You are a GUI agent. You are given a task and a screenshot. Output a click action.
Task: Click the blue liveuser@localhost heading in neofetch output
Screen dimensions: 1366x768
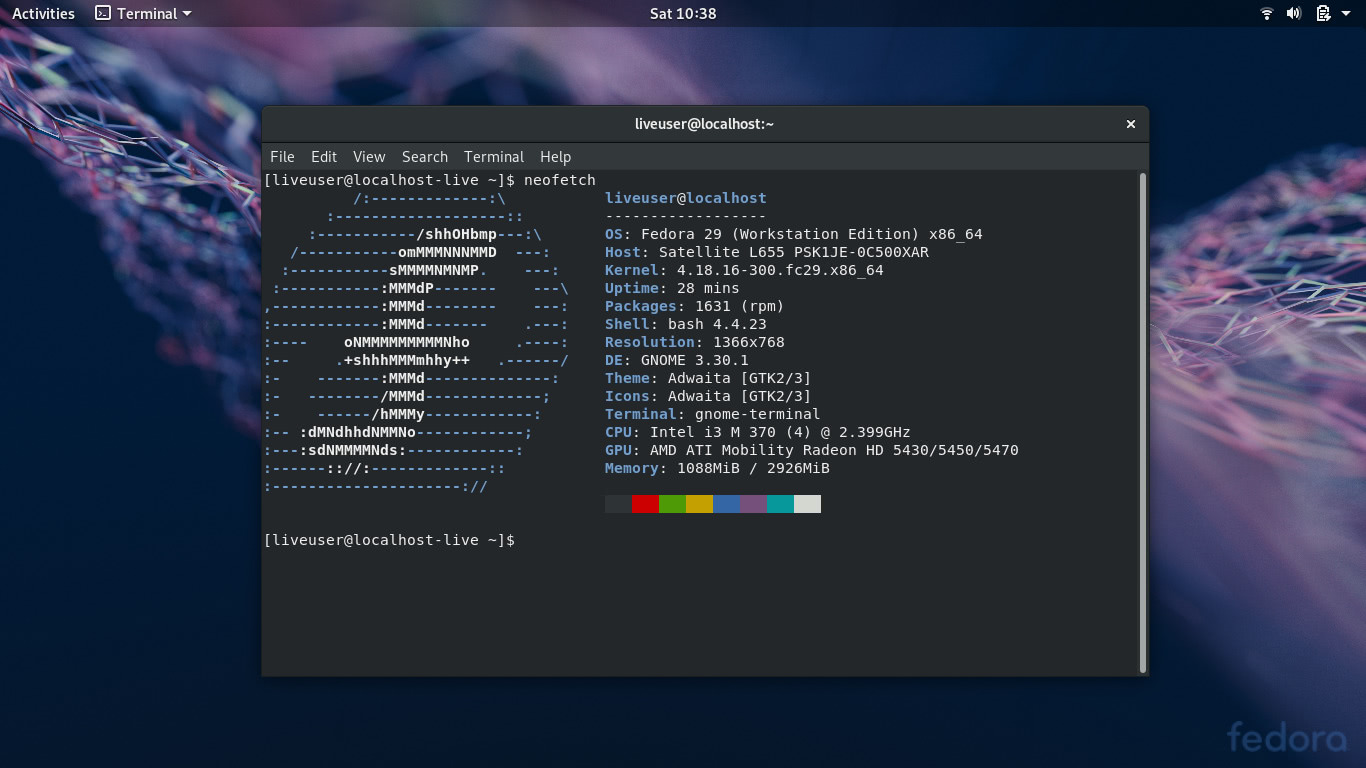click(685, 197)
